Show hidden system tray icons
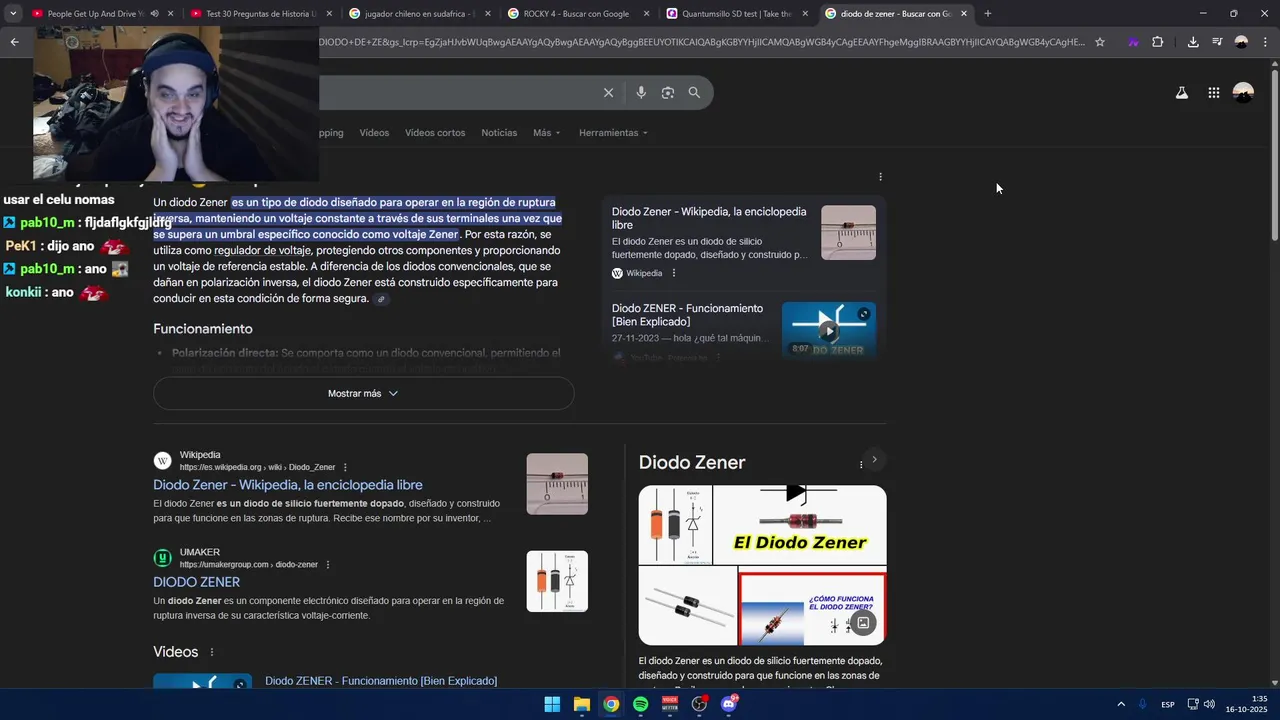Image resolution: width=1280 pixels, height=720 pixels. point(1121,704)
